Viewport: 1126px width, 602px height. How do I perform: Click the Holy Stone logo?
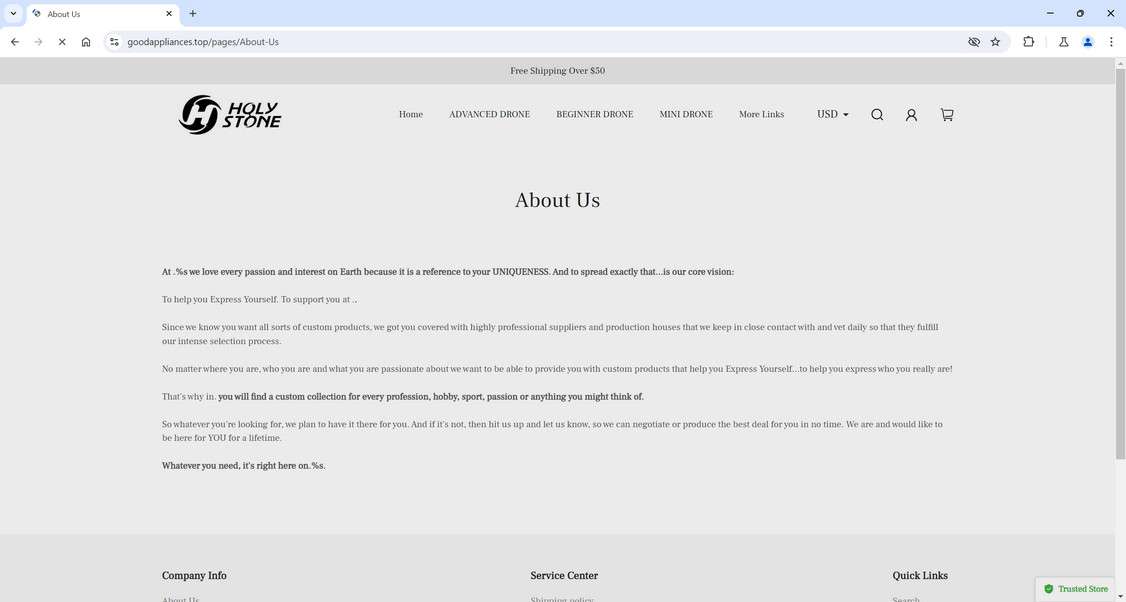coord(230,115)
